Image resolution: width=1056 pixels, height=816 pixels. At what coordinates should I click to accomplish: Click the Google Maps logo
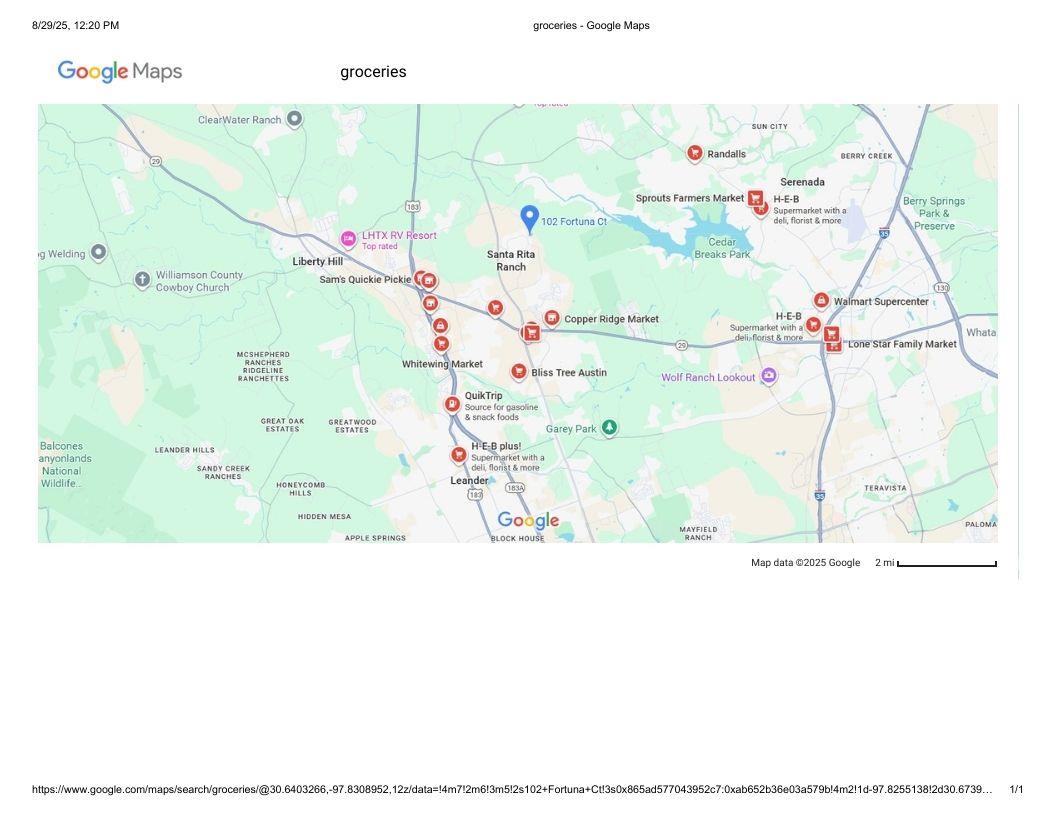click(x=120, y=71)
